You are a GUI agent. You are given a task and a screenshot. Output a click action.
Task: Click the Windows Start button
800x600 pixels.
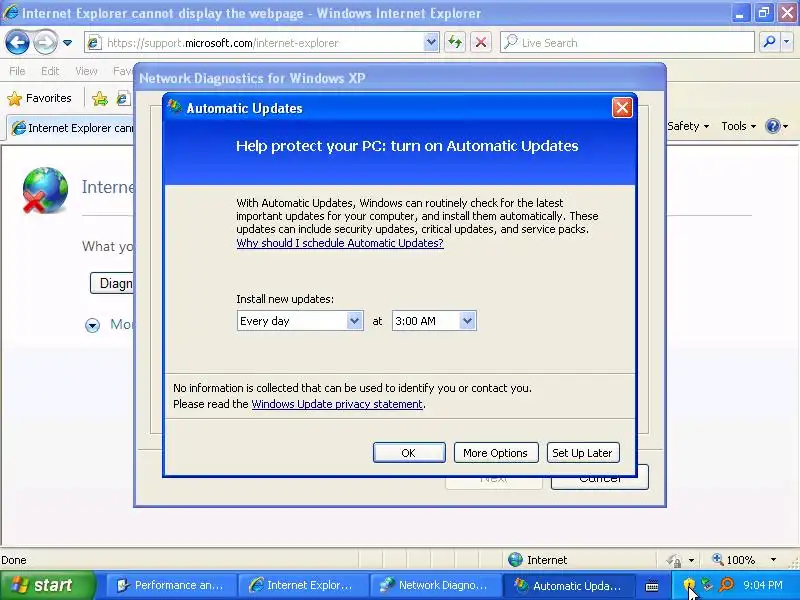pyautogui.click(x=48, y=585)
